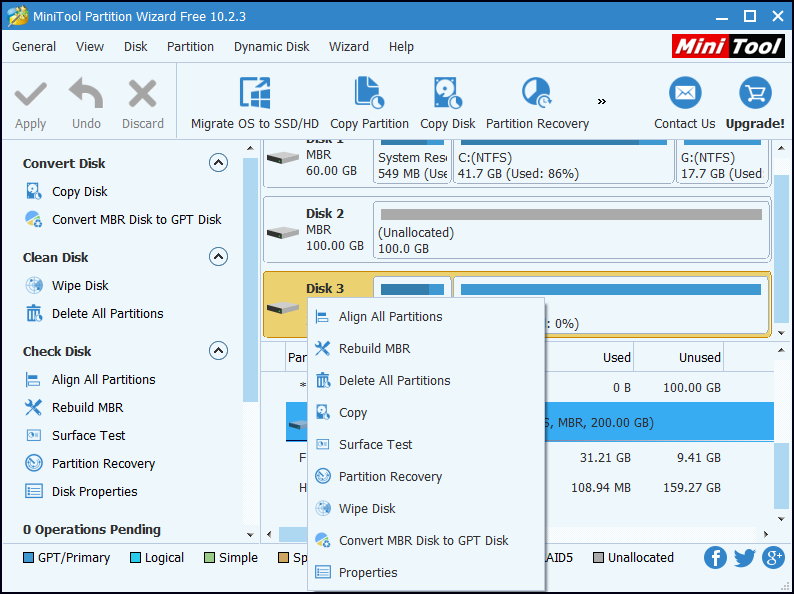Image resolution: width=794 pixels, height=594 pixels.
Task: Open the Facebook share icon
Action: coord(716,558)
